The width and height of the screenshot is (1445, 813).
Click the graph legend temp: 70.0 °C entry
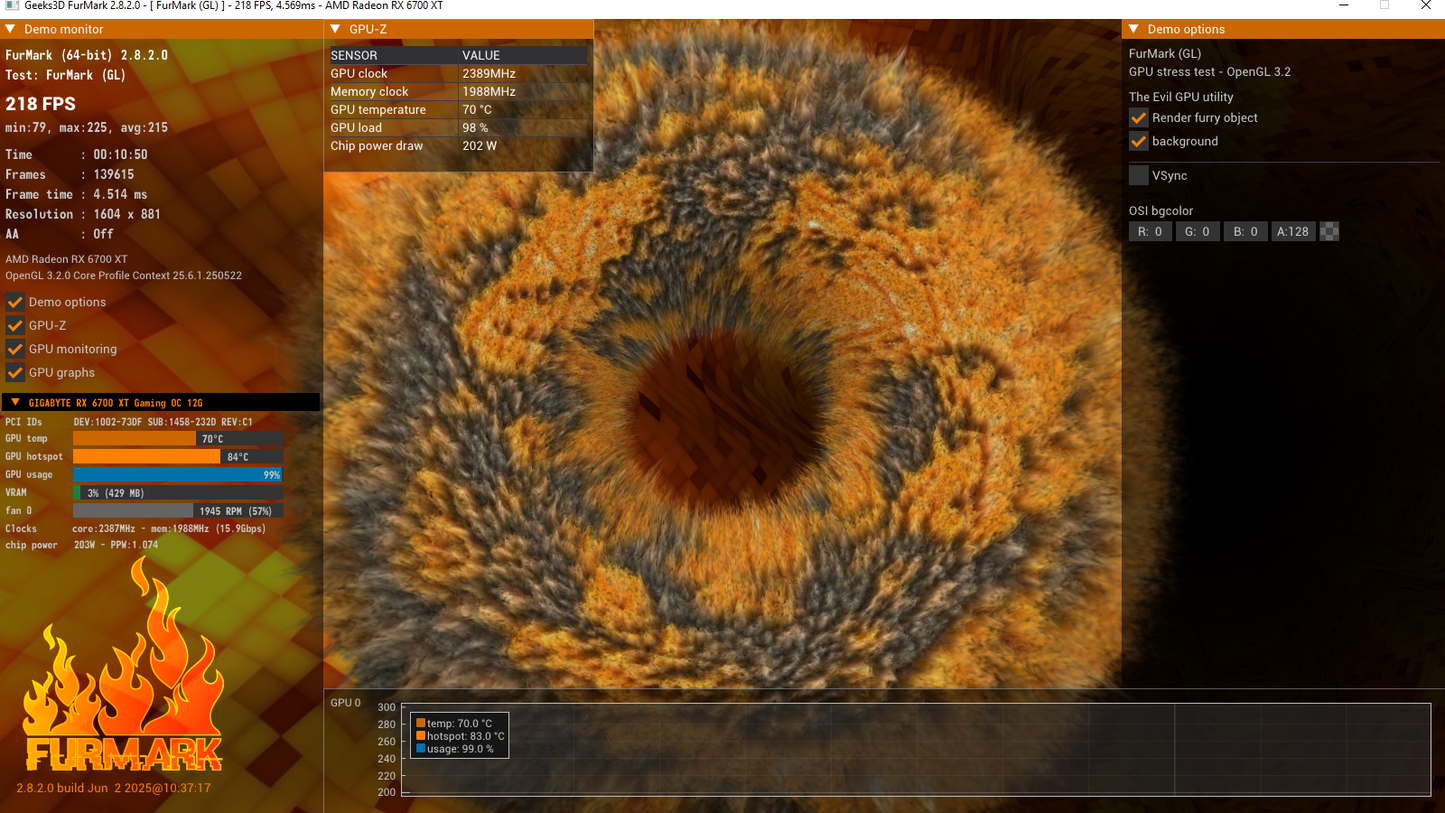[x=455, y=723]
